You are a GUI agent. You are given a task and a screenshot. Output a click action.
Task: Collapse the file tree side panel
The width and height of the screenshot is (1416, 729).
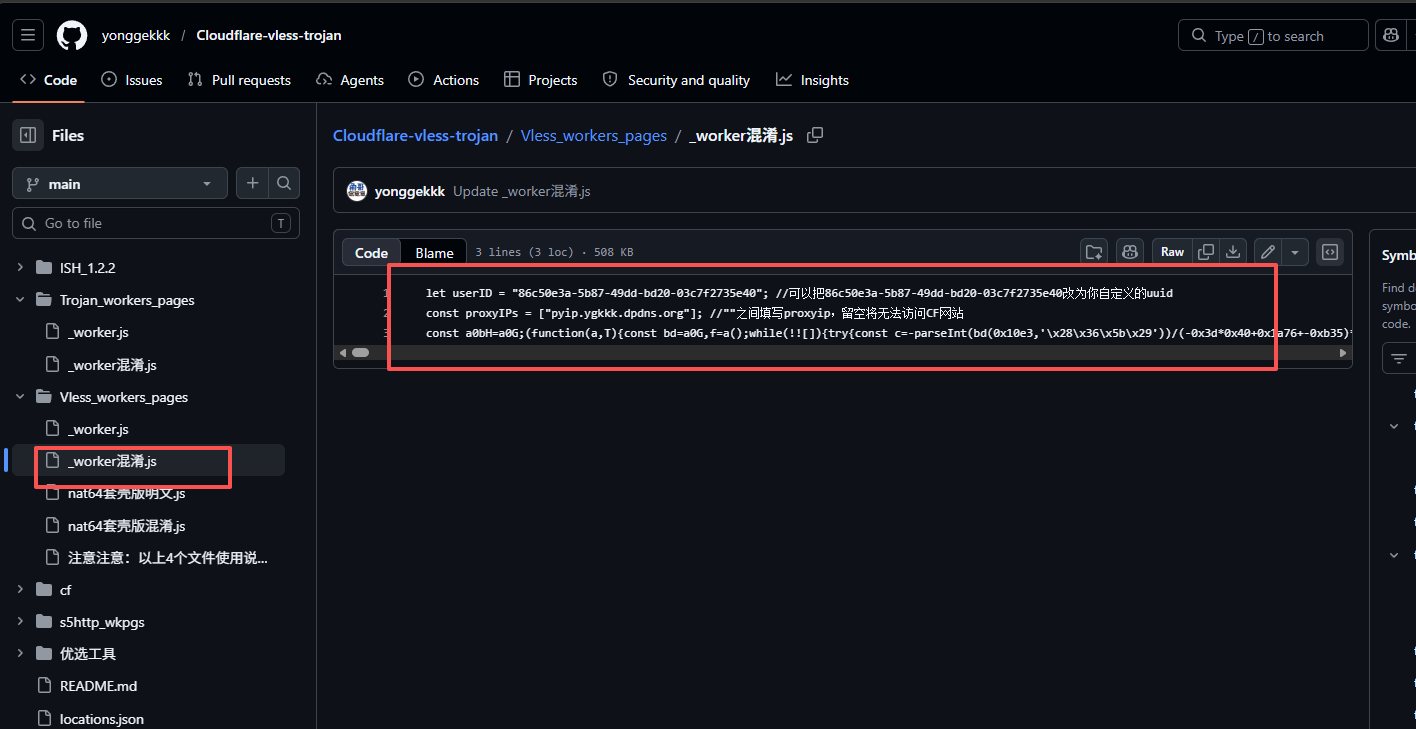pos(28,135)
